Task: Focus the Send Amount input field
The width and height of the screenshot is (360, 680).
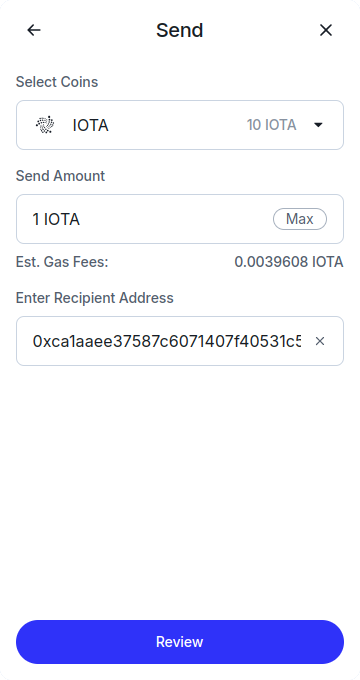Action: coord(180,219)
